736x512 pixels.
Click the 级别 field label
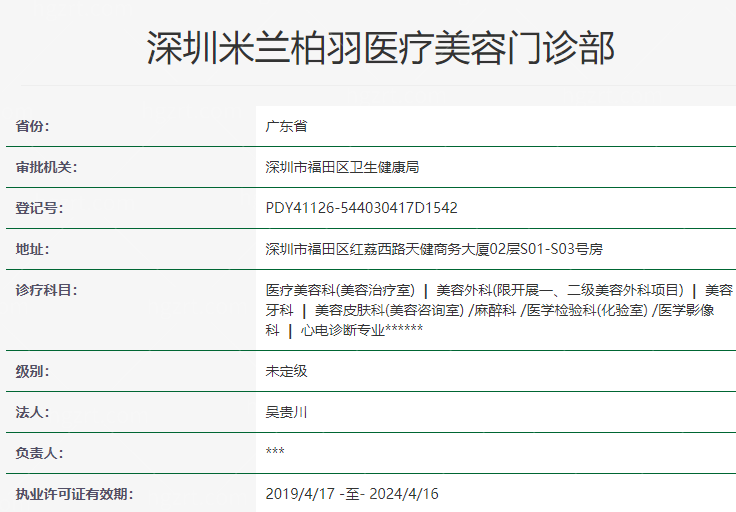coord(32,371)
